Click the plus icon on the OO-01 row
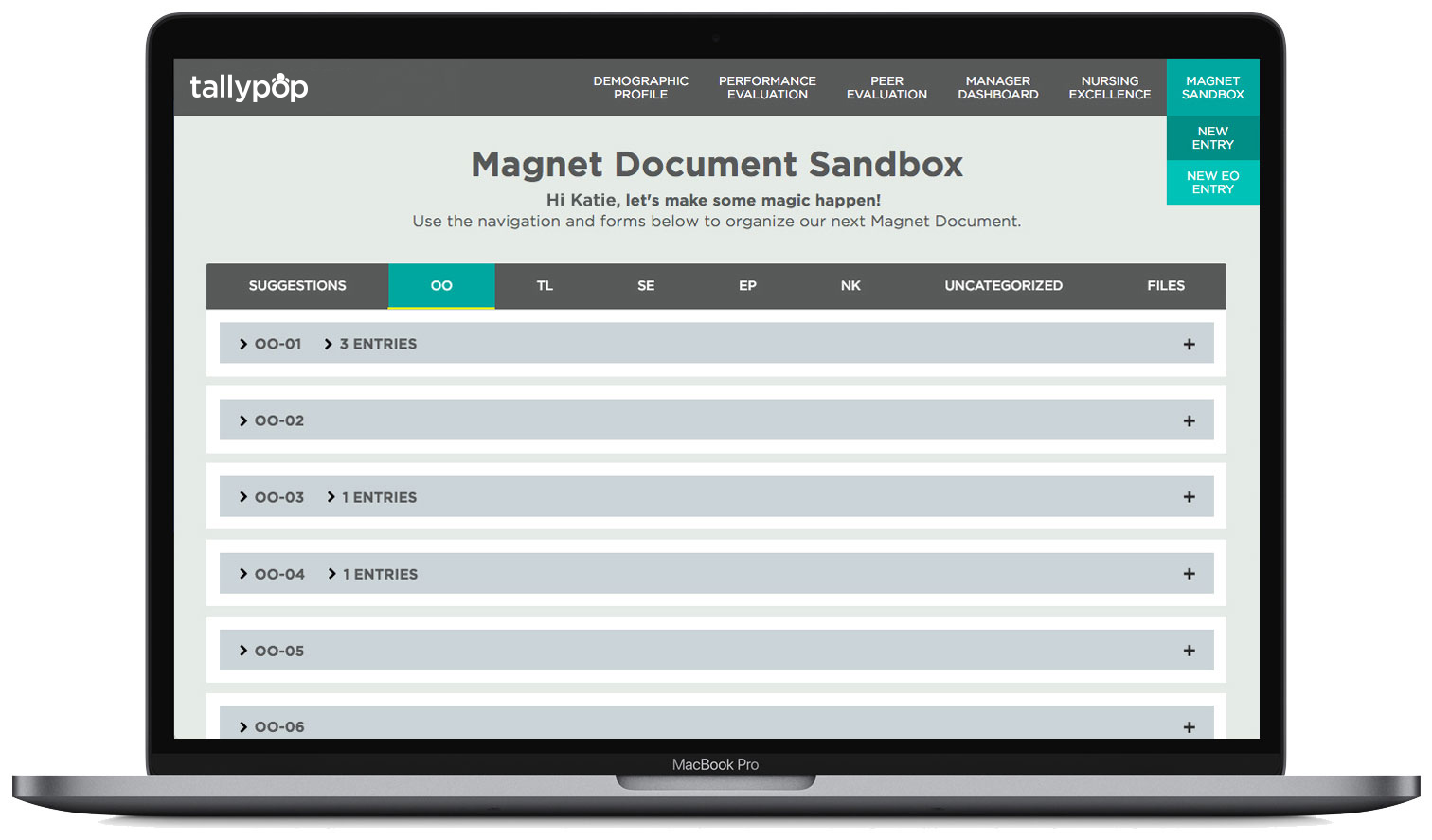Image resolution: width=1432 pixels, height=840 pixels. point(1189,345)
